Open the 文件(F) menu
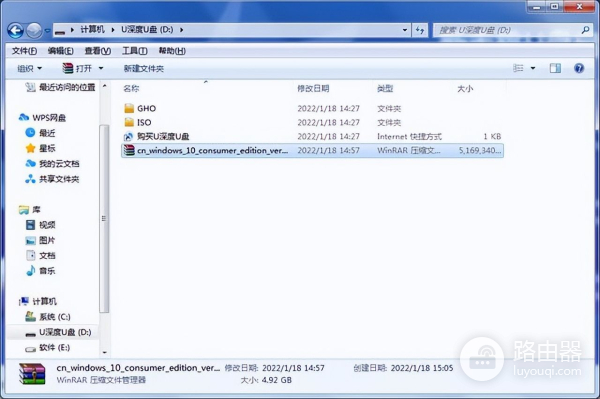The image size is (600, 399). point(24,51)
